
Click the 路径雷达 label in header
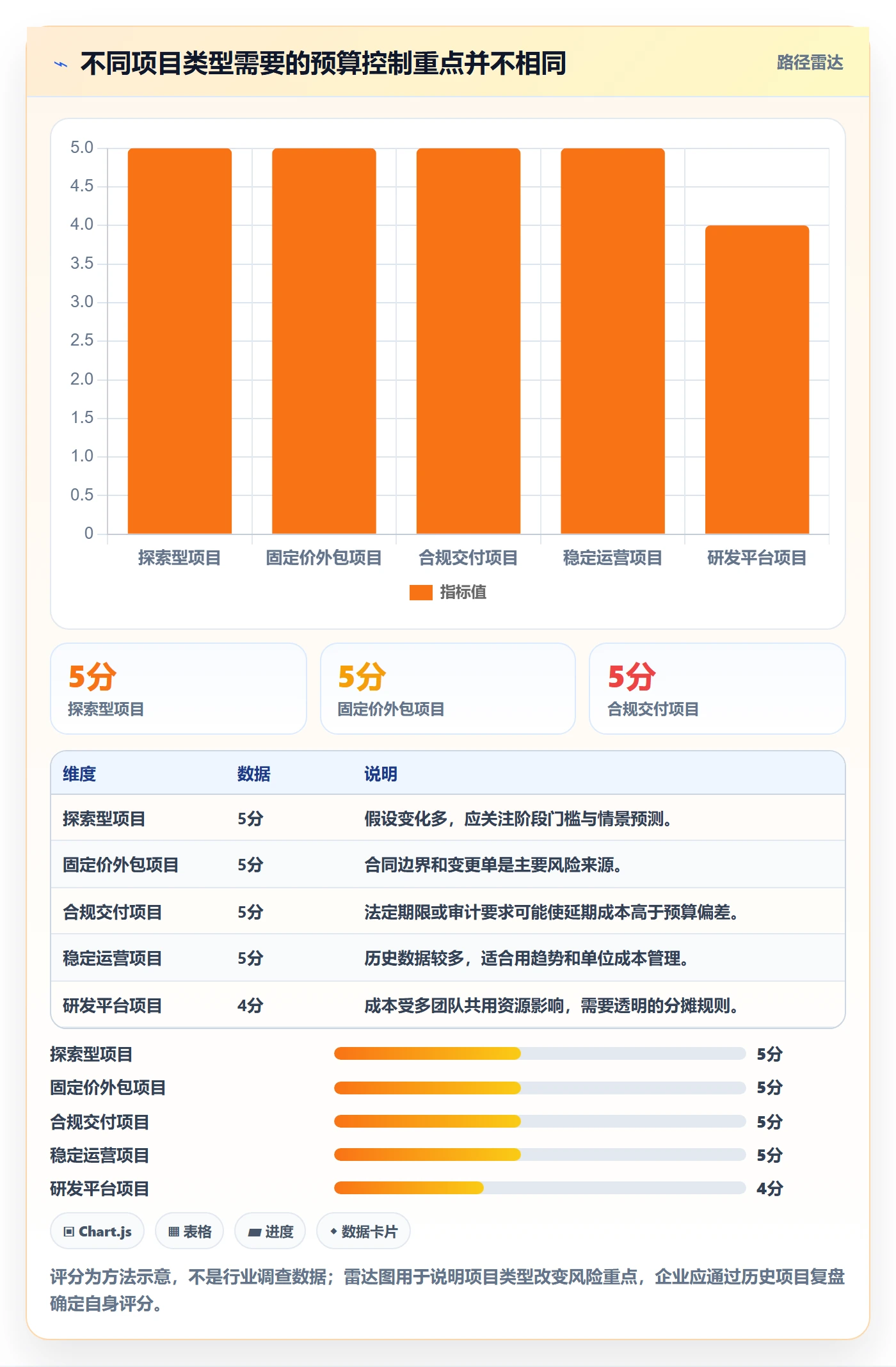[x=810, y=63]
